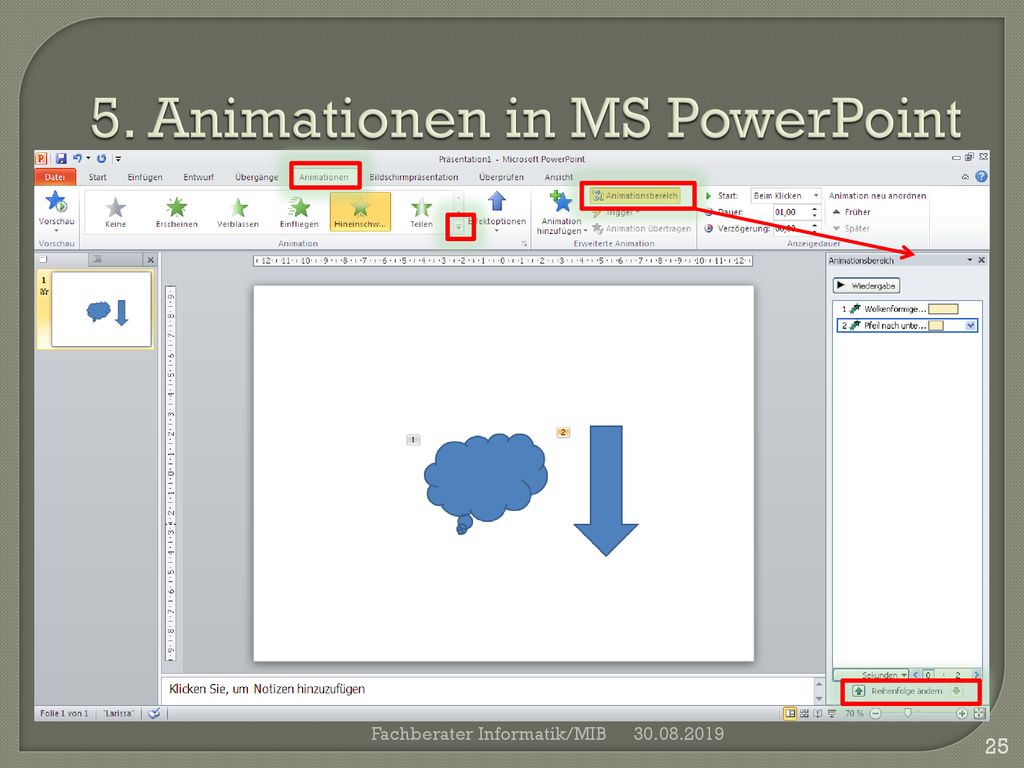Select the blue cloud shape on slide
The height and width of the screenshot is (768, 1024).
[485, 481]
